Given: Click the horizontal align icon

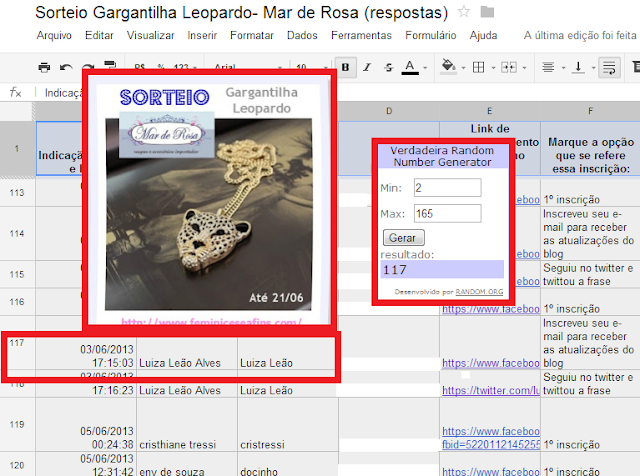Looking at the screenshot, I should pyautogui.click(x=548, y=67).
